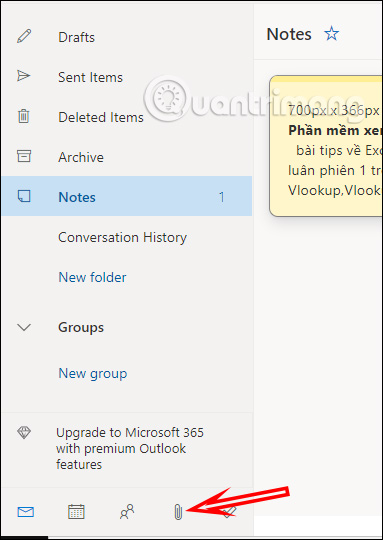Select the Notes folder
383x540 pixels.
point(126,196)
